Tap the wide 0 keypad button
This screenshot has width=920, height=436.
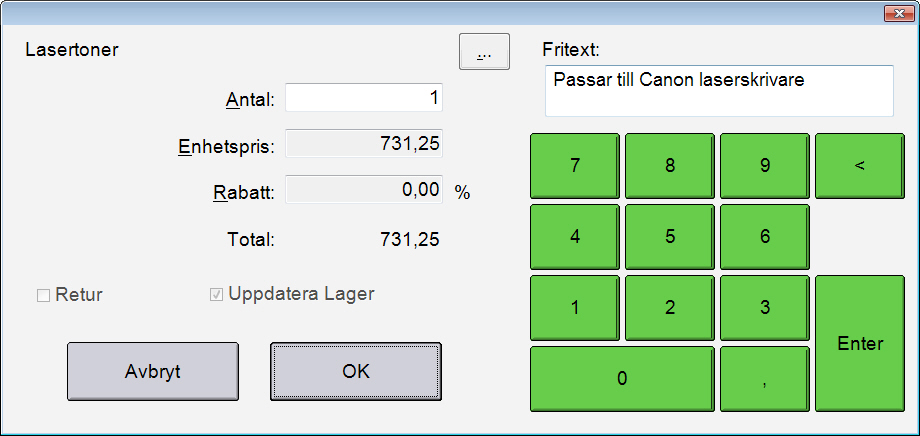click(621, 378)
